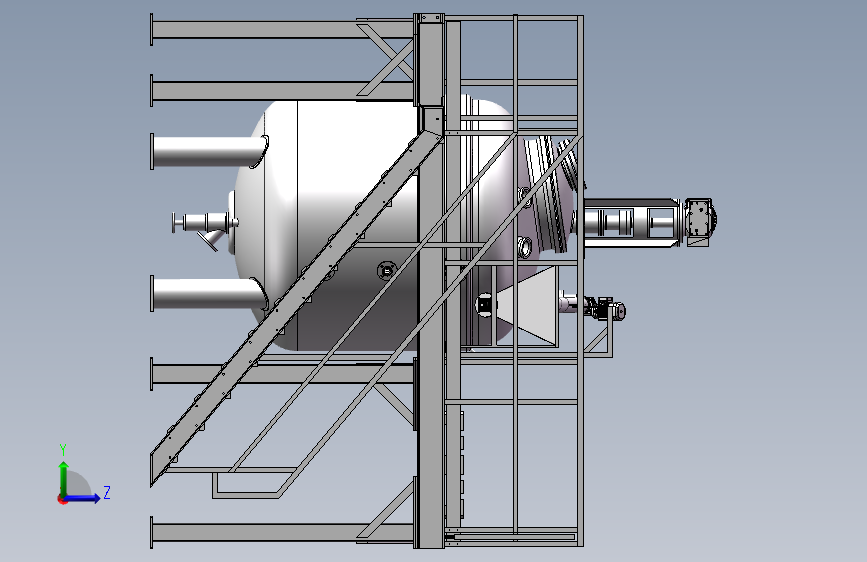Viewport: 867px width, 562px height.
Task: Click the green Y axis of the triad
Action: 64,478
